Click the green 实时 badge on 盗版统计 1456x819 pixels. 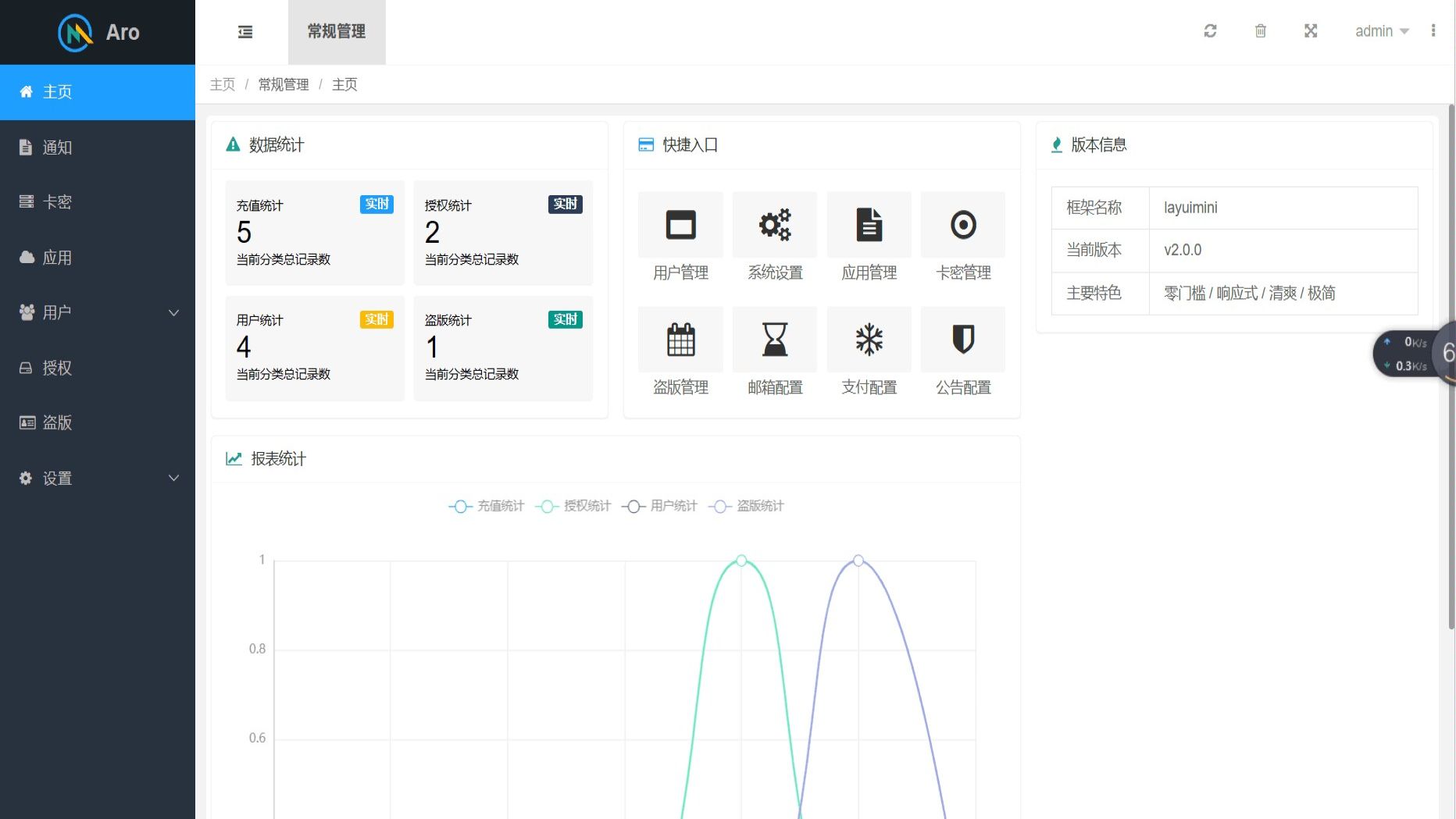point(566,319)
